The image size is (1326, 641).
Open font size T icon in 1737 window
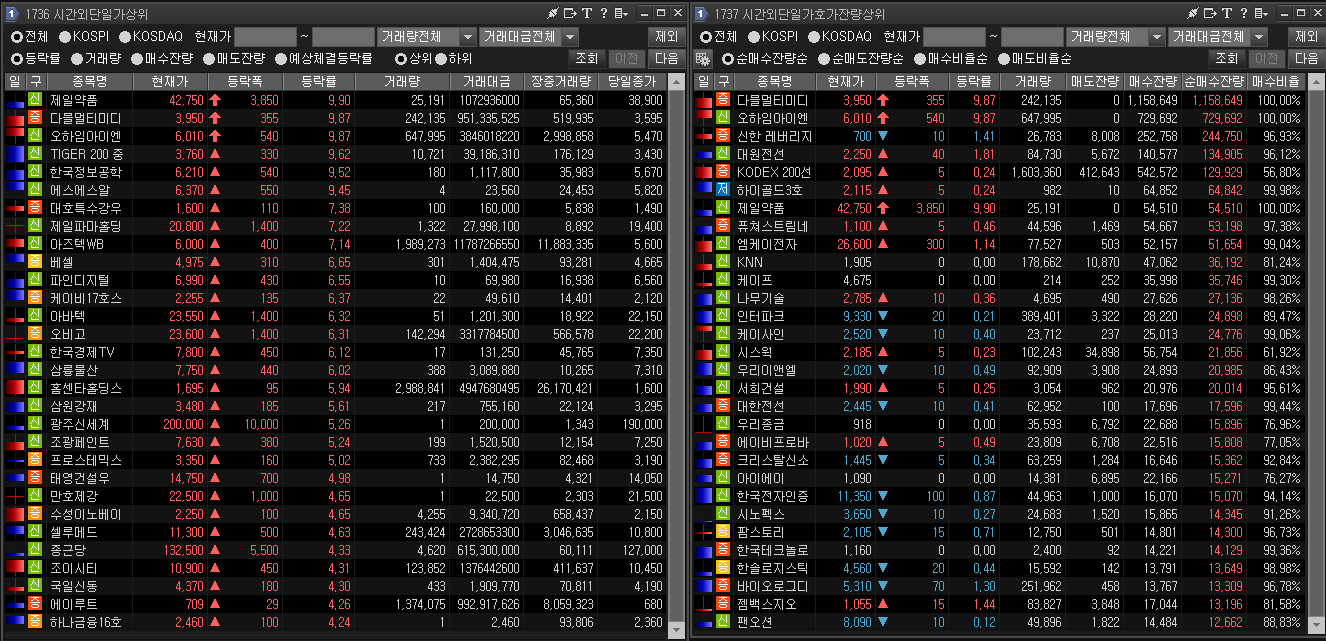click(x=1226, y=13)
